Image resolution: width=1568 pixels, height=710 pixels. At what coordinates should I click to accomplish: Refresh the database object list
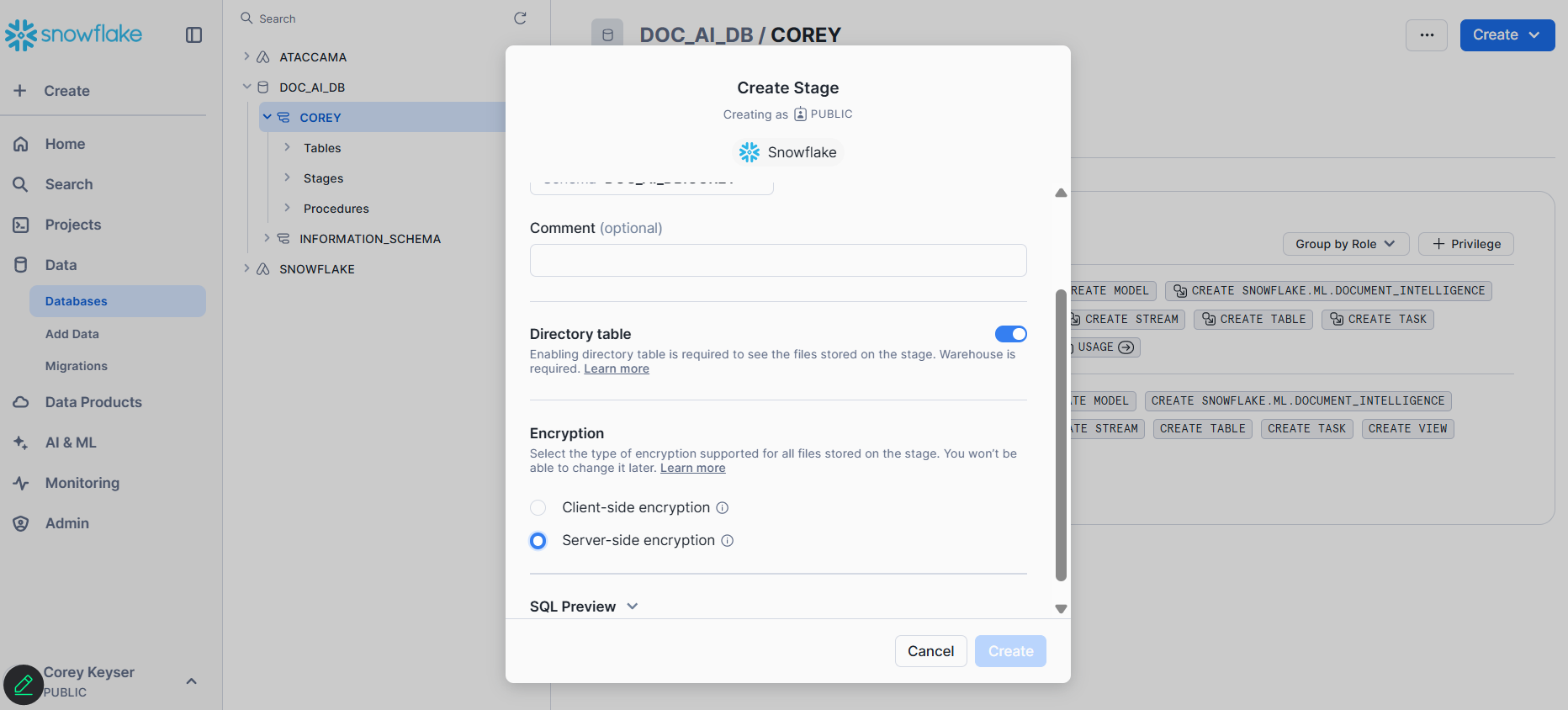click(x=520, y=18)
